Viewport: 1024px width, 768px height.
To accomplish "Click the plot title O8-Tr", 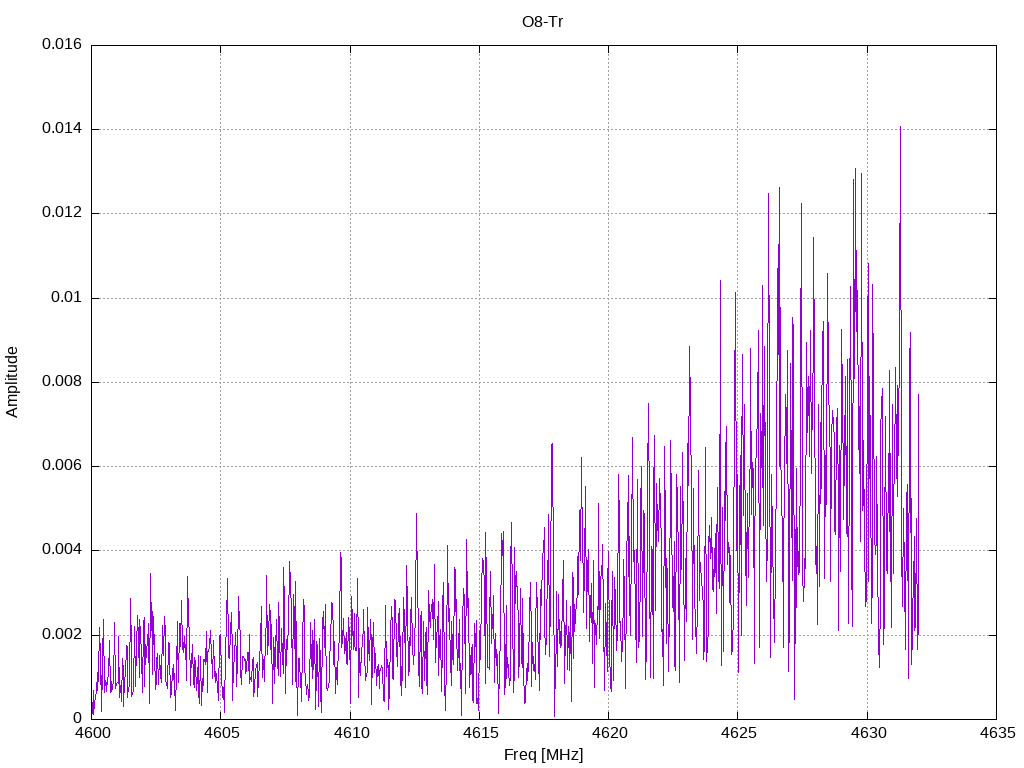I will pyautogui.click(x=543, y=22).
